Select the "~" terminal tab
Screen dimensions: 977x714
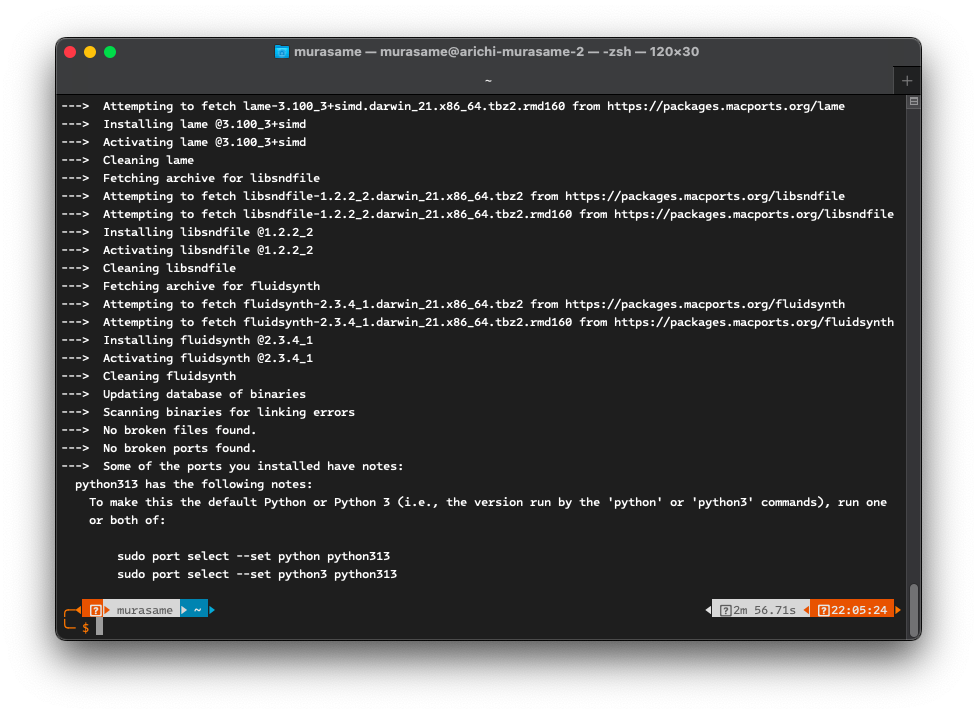(x=487, y=80)
